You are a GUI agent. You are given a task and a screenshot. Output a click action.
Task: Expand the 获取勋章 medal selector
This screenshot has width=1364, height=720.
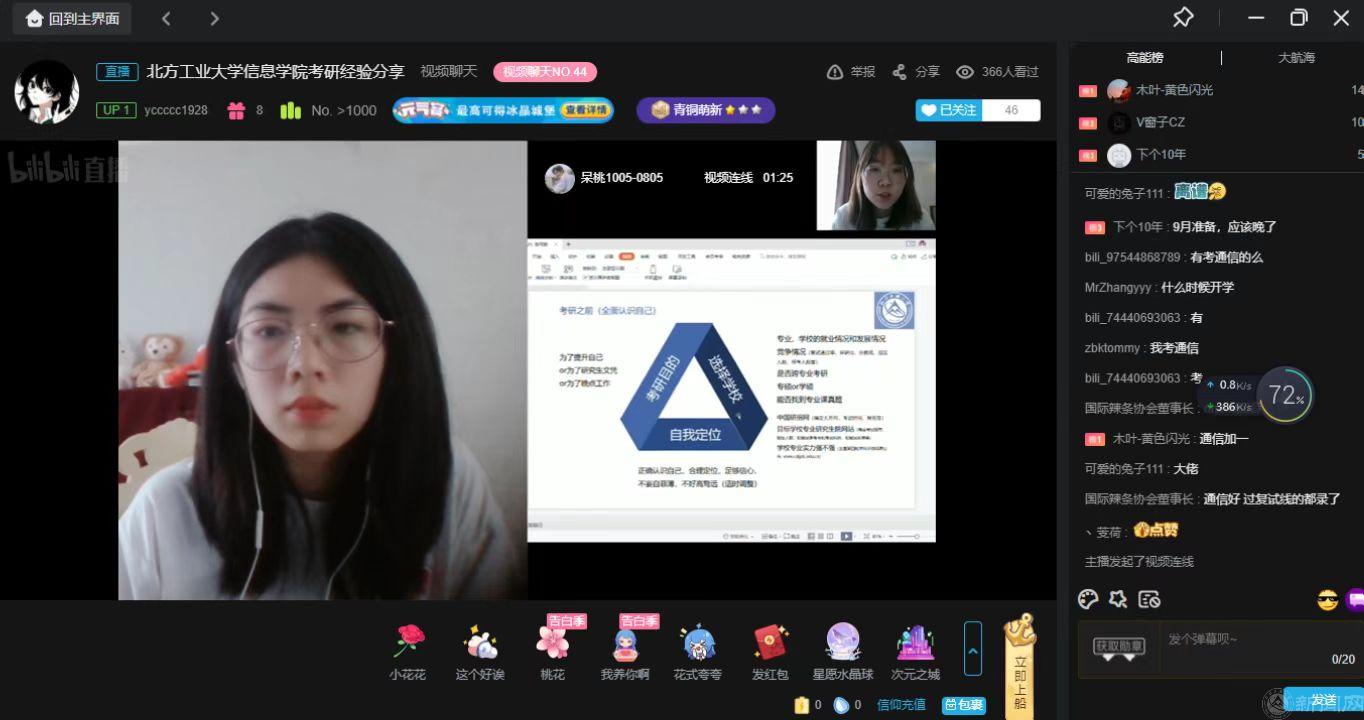1118,648
